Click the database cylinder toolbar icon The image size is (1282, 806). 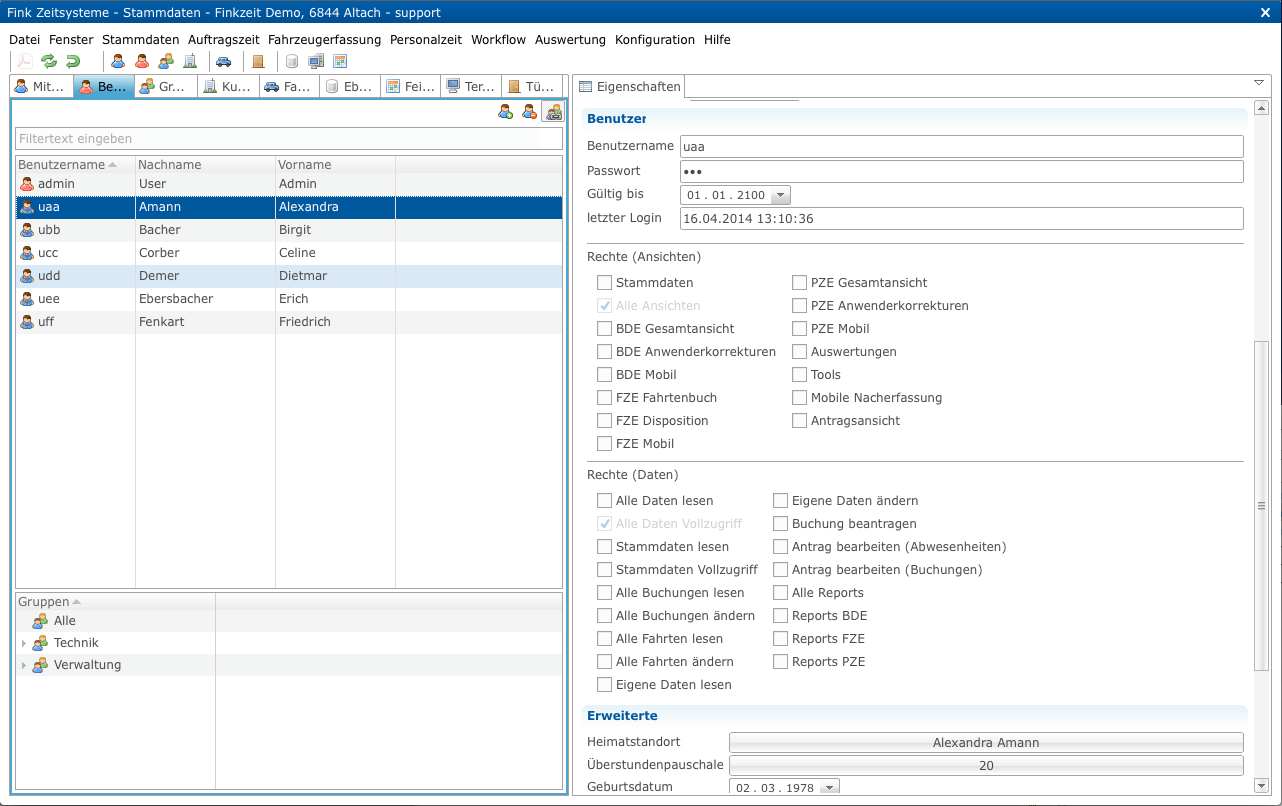click(x=292, y=62)
